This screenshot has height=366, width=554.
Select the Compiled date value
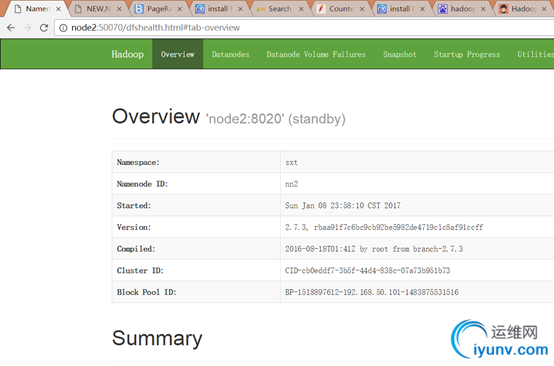click(374, 249)
